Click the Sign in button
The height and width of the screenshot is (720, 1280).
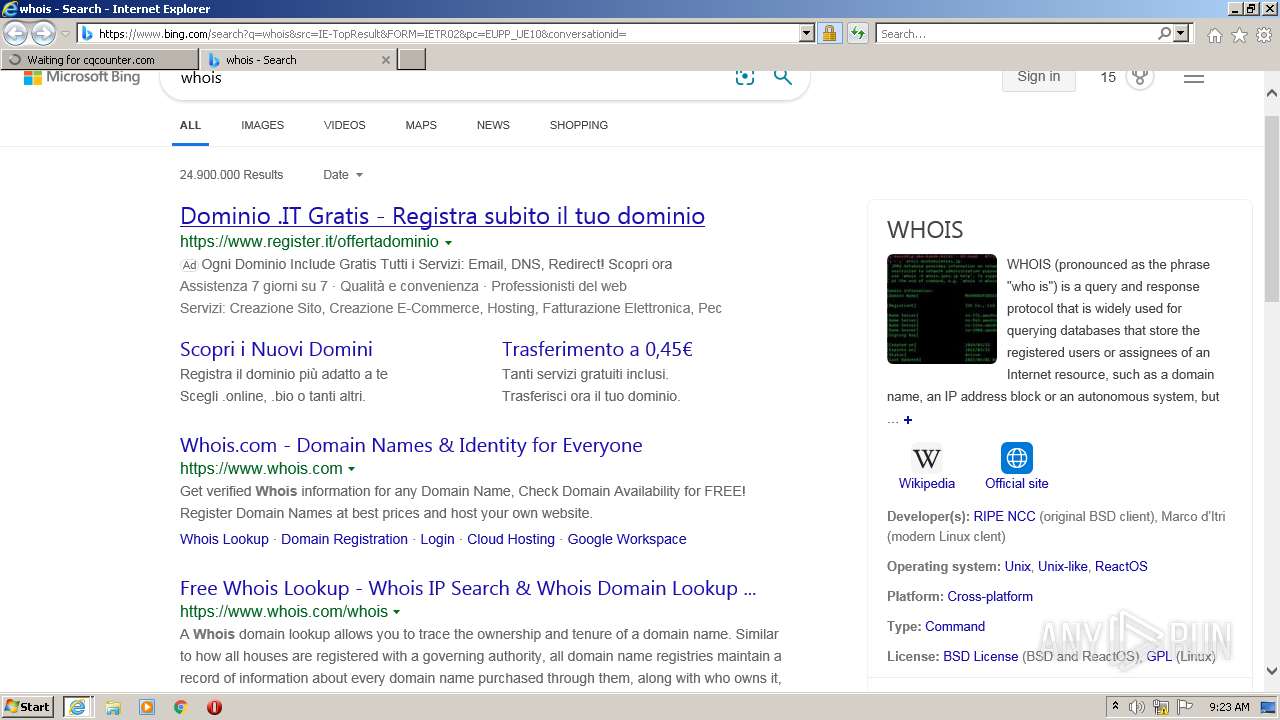coord(1038,77)
